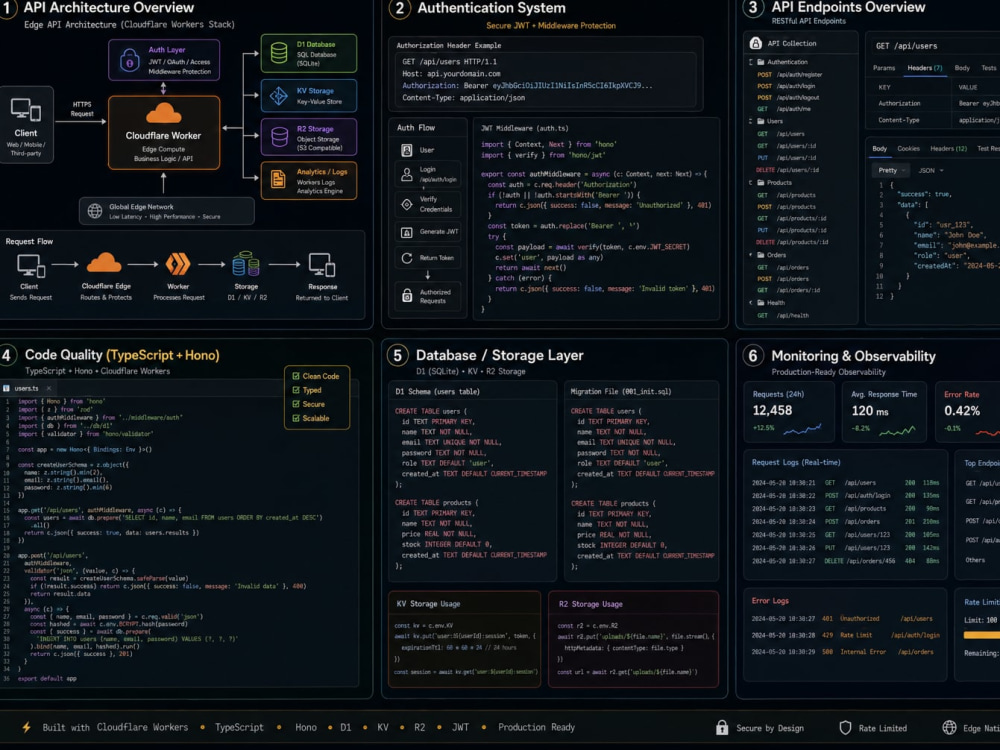Screen dimensions: 1000x750
Task: Open POST /api/auth/login endpoint
Action: click(x=786, y=86)
